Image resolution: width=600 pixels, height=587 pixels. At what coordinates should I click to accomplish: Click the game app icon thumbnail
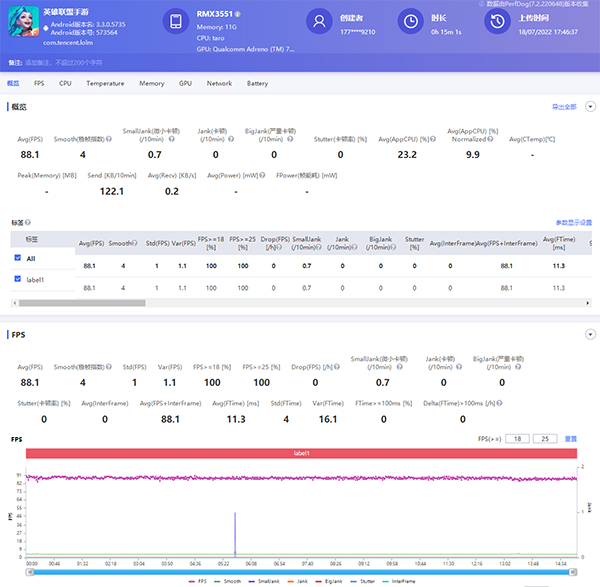pos(26,23)
